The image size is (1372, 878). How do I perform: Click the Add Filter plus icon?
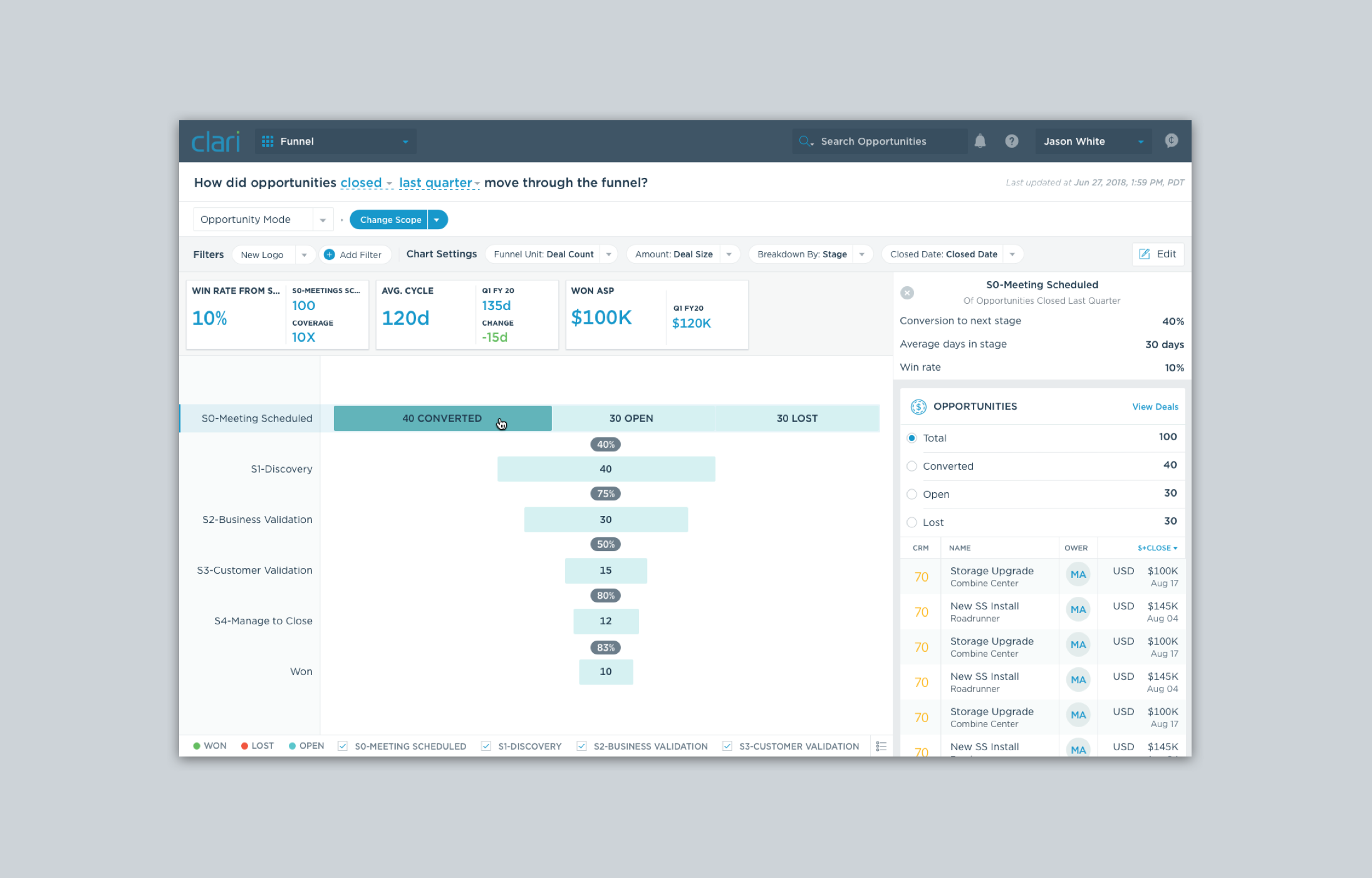[329, 254]
